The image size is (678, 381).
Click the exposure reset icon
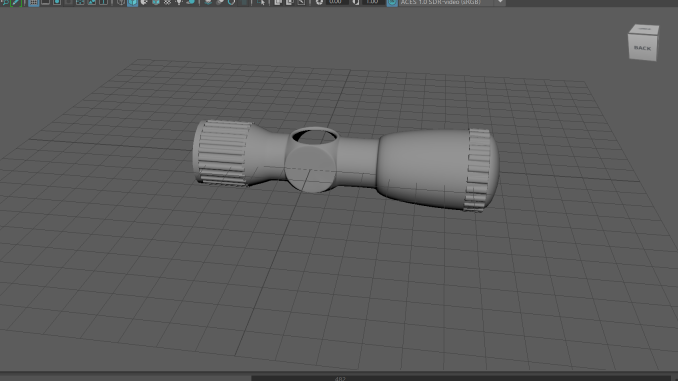pyautogui.click(x=319, y=2)
